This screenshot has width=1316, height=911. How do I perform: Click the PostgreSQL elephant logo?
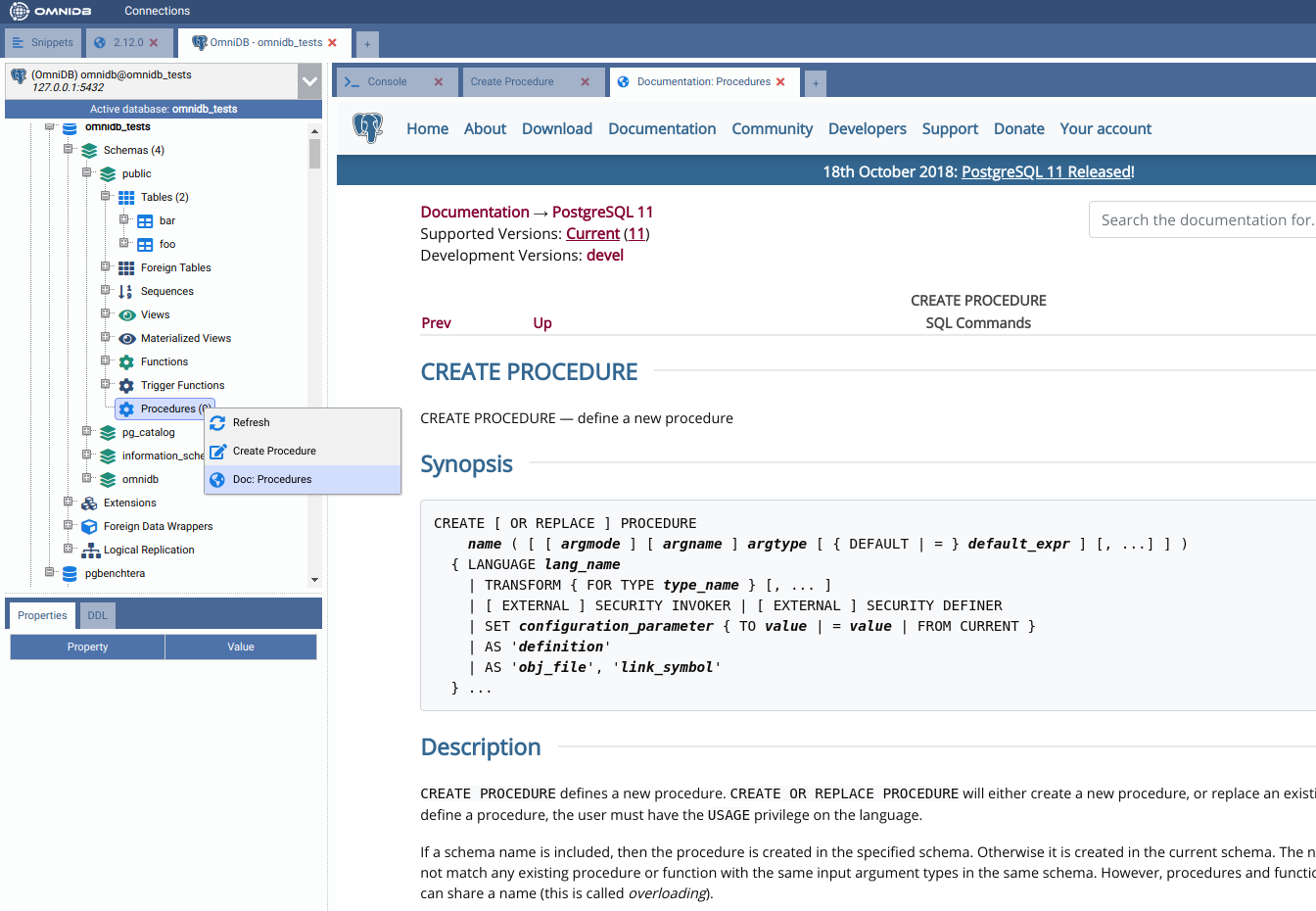click(x=368, y=128)
